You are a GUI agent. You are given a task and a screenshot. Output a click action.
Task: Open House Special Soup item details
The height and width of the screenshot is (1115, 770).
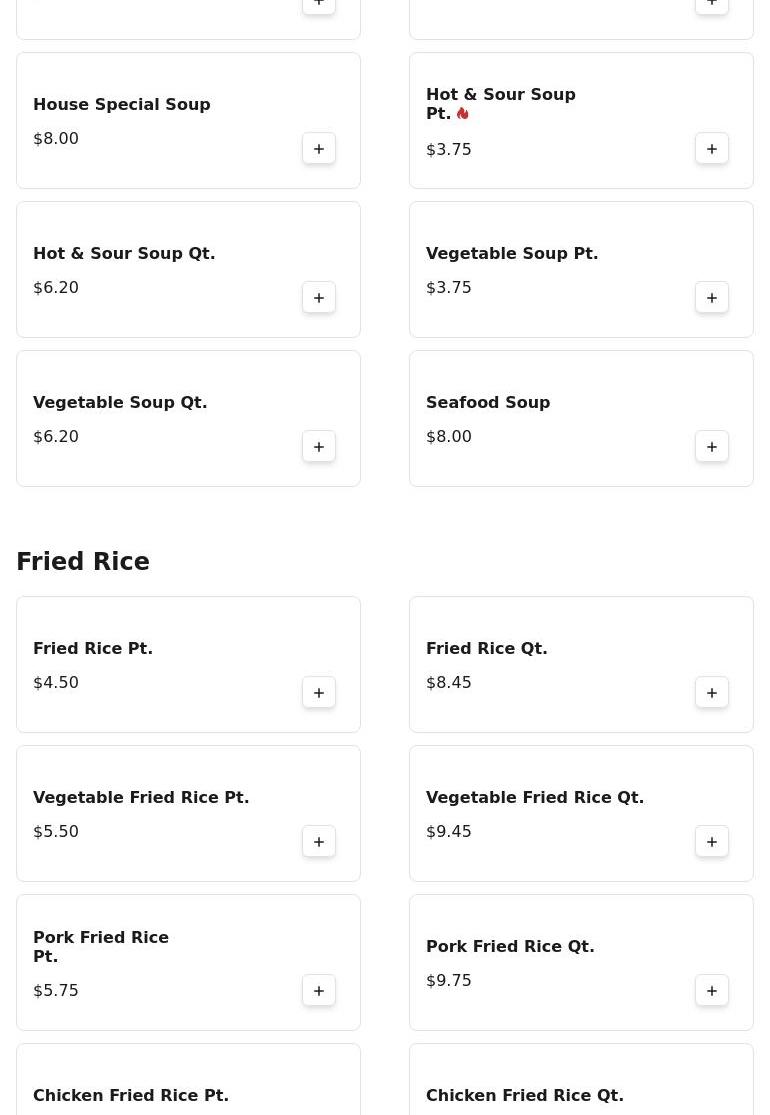pyautogui.click(x=122, y=104)
